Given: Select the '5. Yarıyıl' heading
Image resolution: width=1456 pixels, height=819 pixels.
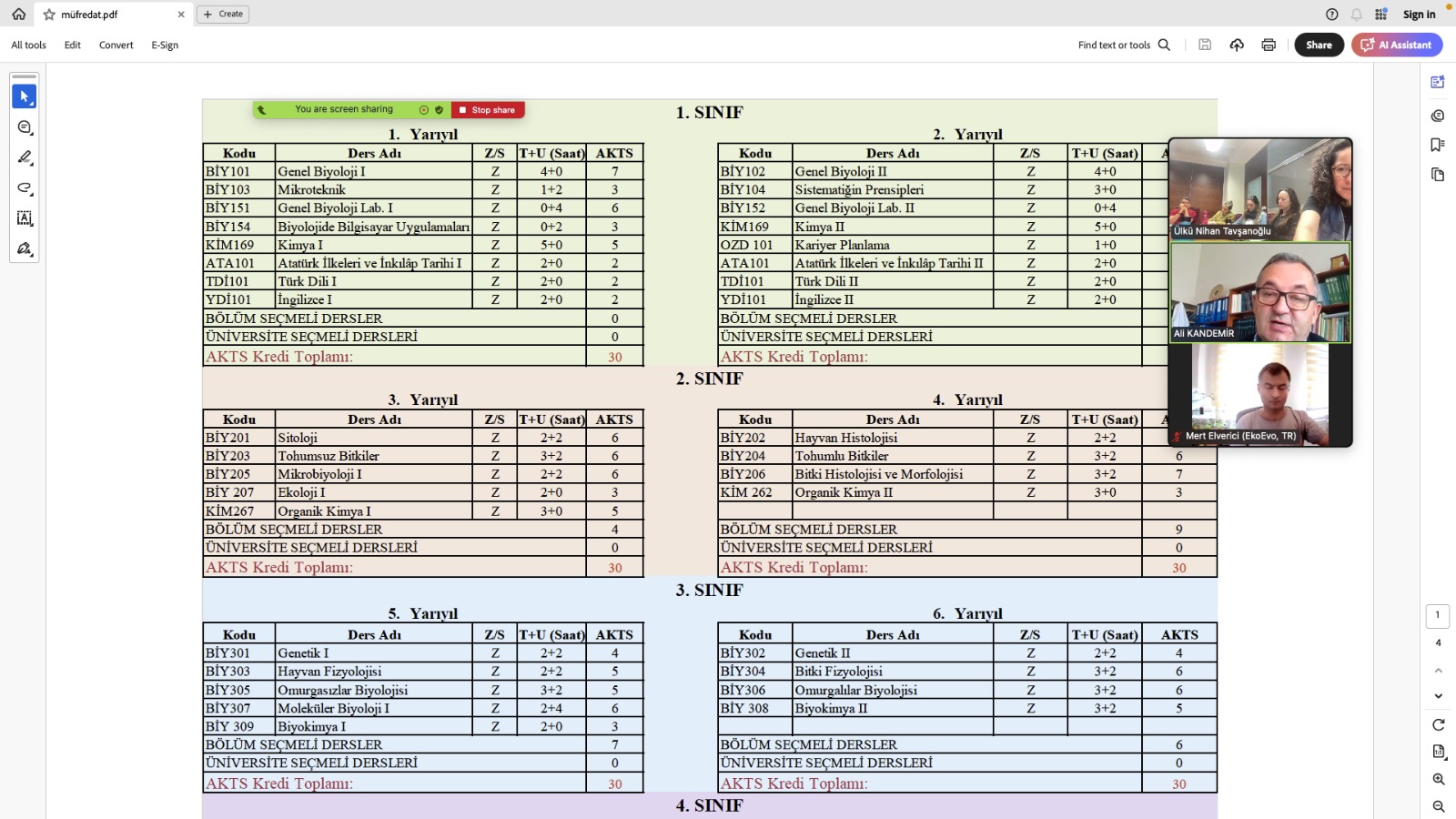Looking at the screenshot, I should point(422,614).
